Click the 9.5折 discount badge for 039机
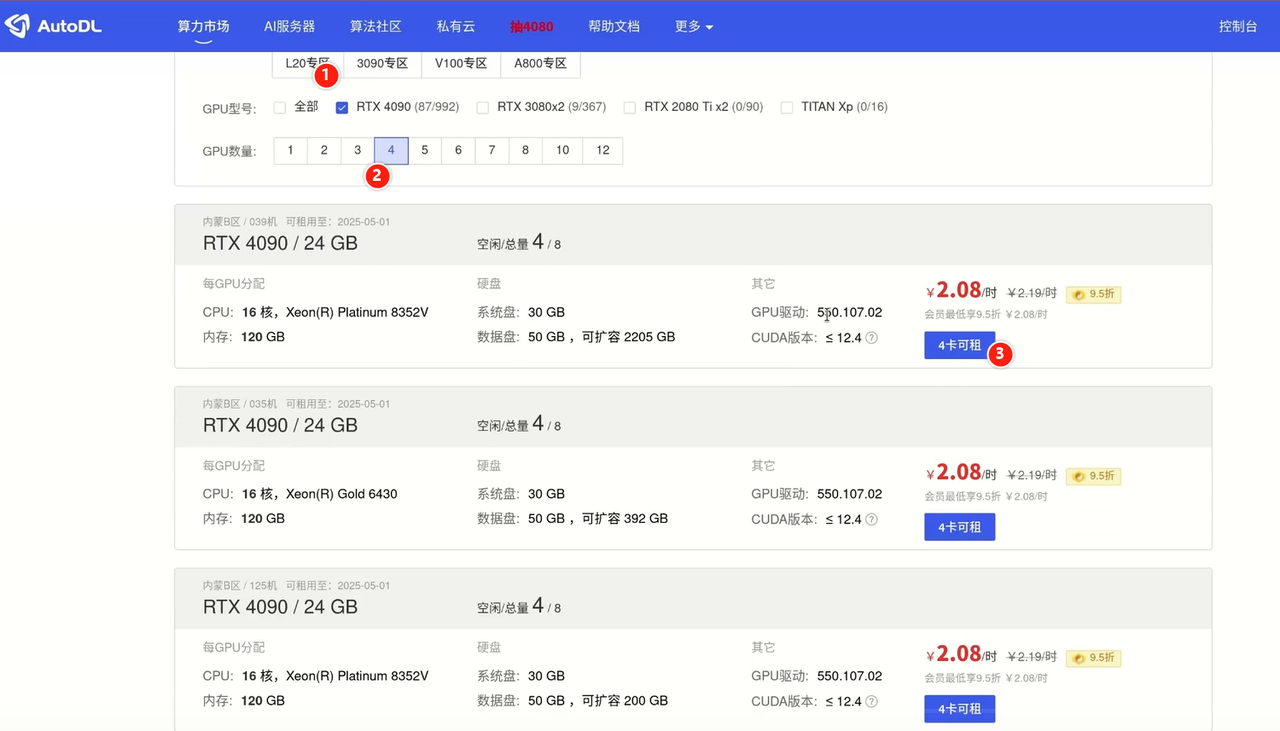The height and width of the screenshot is (731, 1280). click(1093, 294)
